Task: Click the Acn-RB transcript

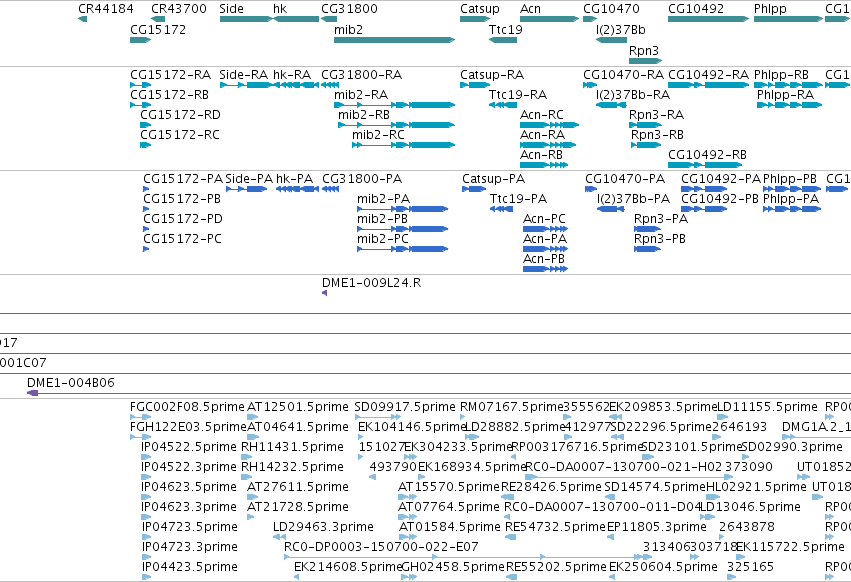Action: [x=544, y=165]
